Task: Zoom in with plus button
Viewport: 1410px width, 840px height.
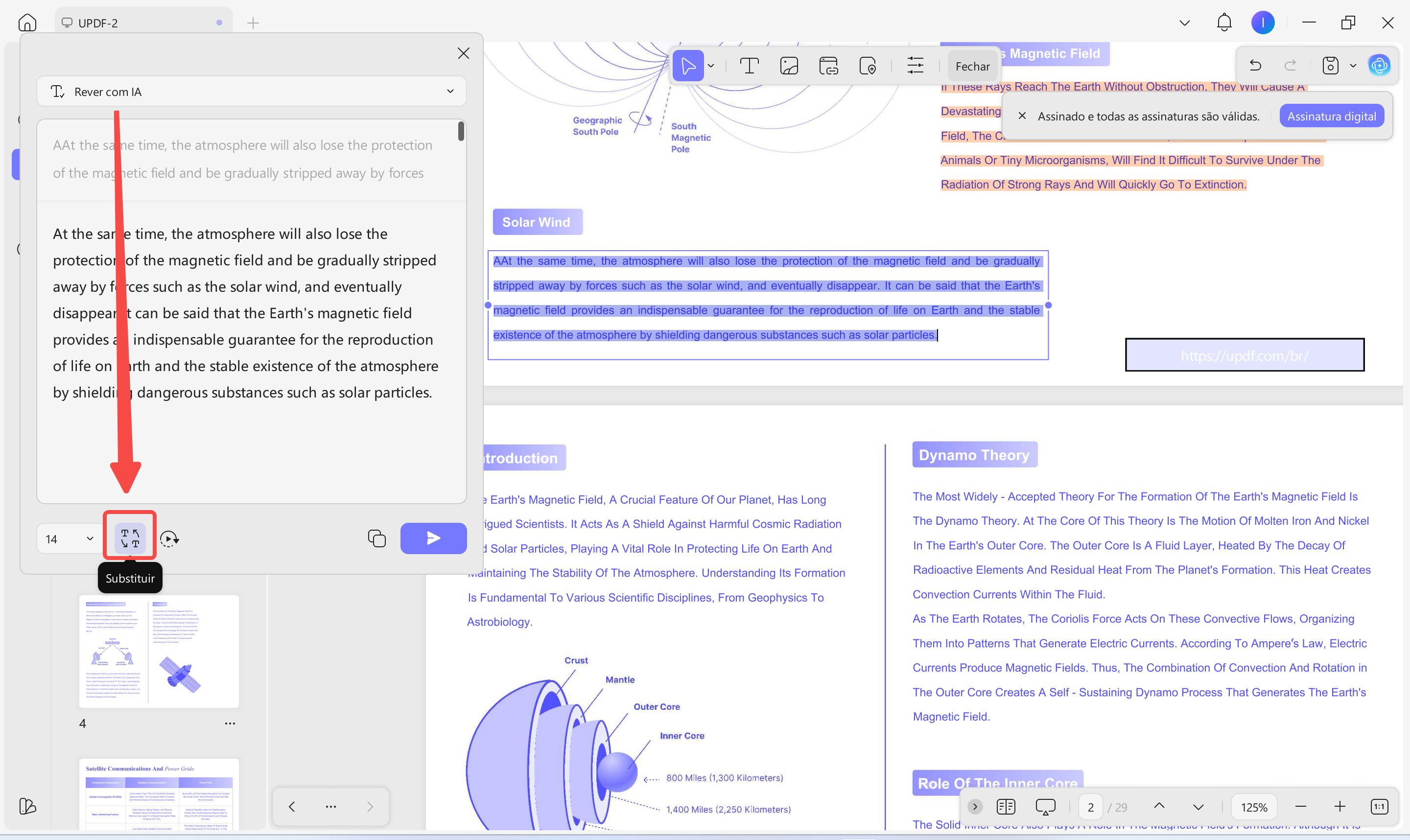Action: click(x=1339, y=807)
